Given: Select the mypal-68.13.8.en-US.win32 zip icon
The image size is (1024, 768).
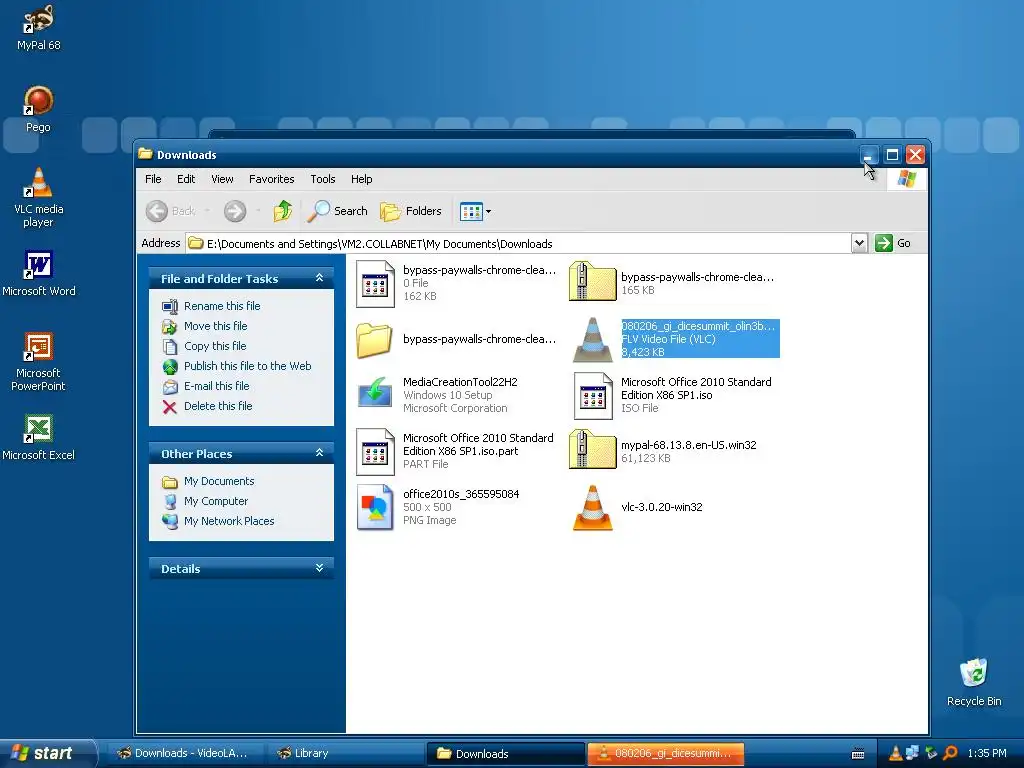Looking at the screenshot, I should (592, 449).
